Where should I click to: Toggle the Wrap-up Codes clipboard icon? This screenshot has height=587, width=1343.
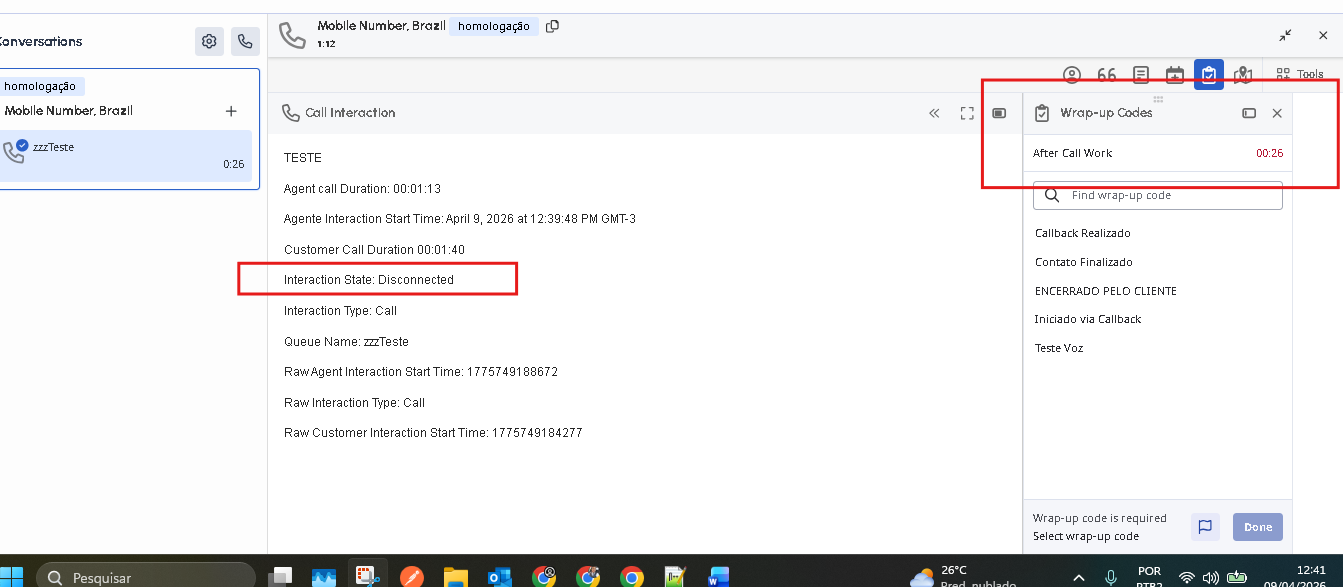[1209, 74]
